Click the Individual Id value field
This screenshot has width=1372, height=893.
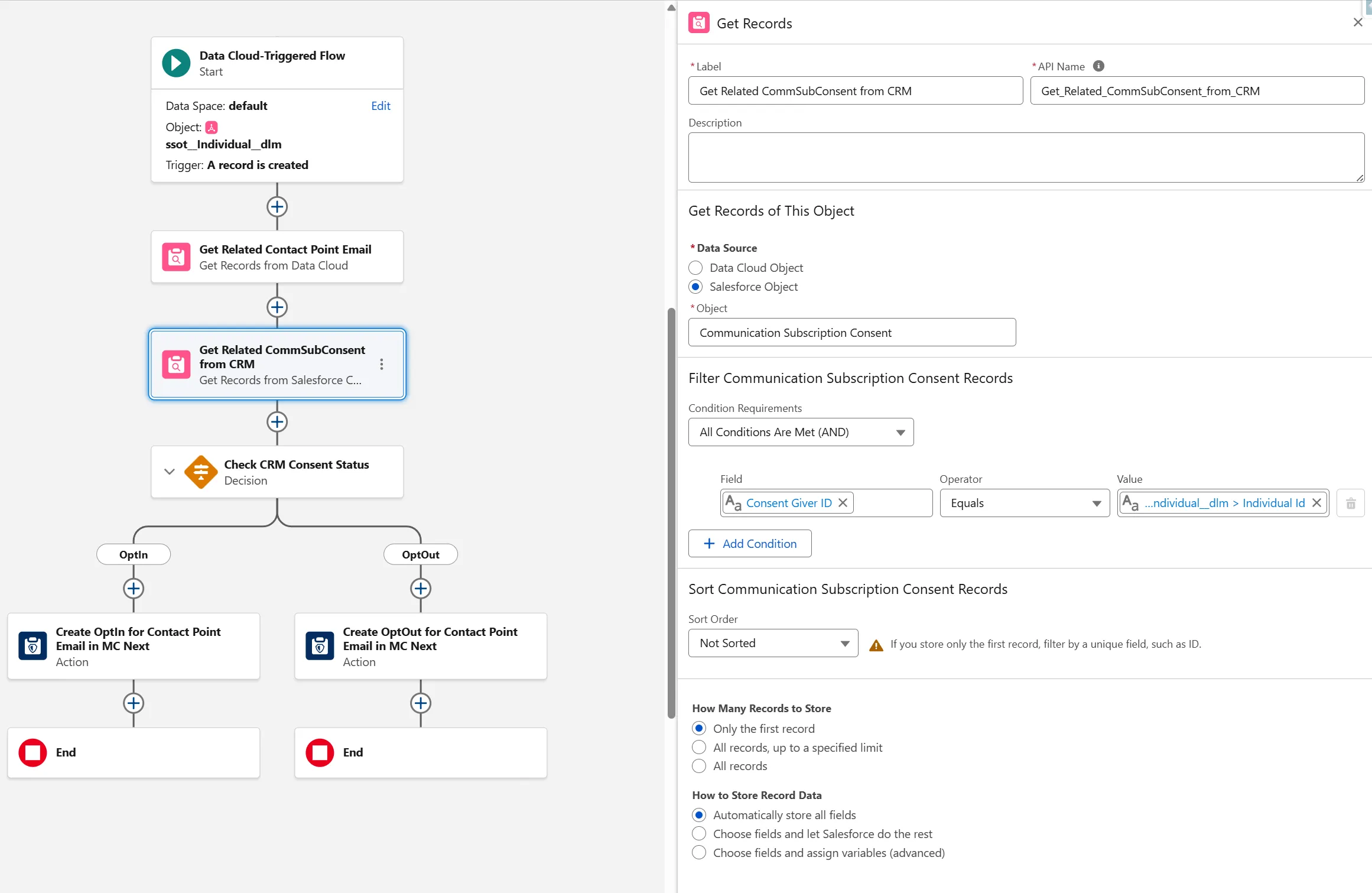1223,503
